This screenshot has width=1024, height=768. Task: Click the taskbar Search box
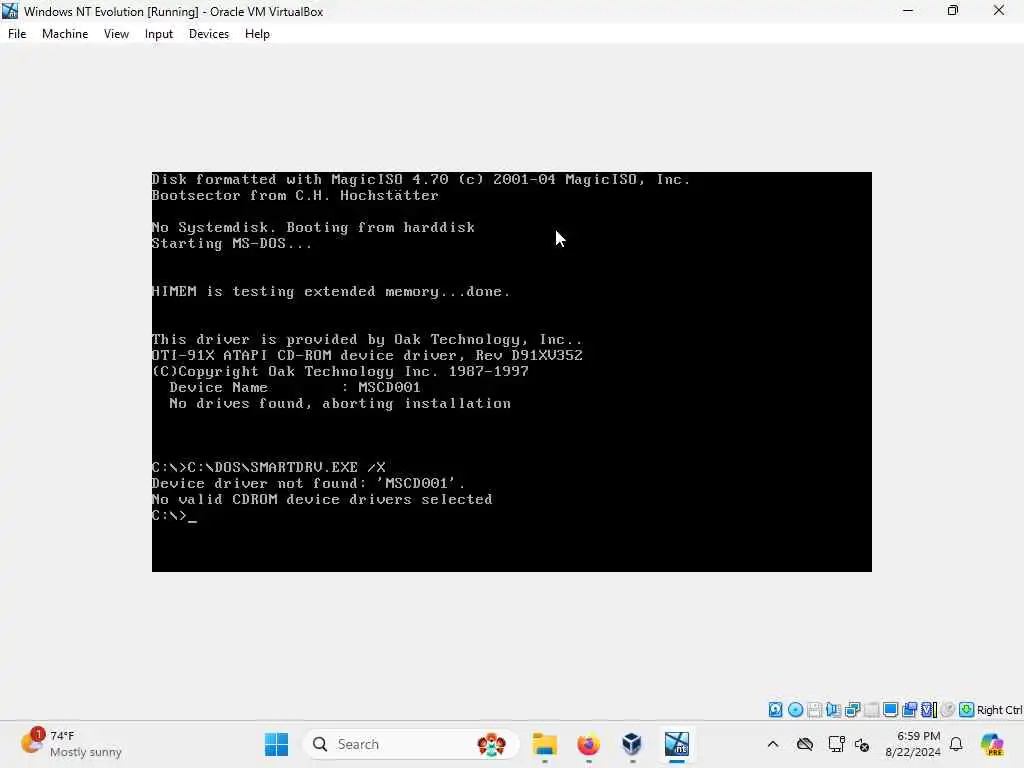click(411, 744)
